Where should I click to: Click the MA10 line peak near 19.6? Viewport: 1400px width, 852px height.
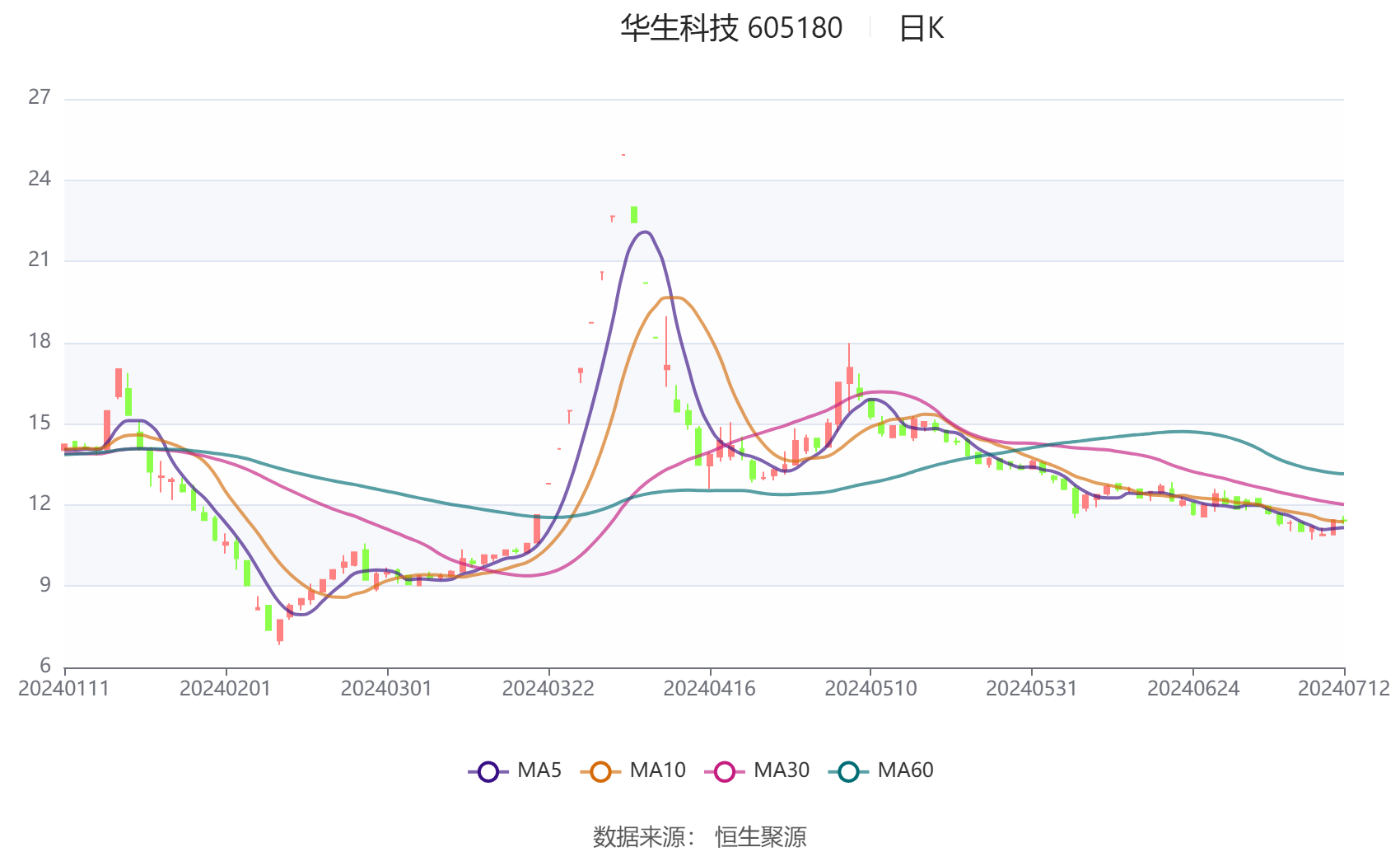pyautogui.click(x=674, y=297)
